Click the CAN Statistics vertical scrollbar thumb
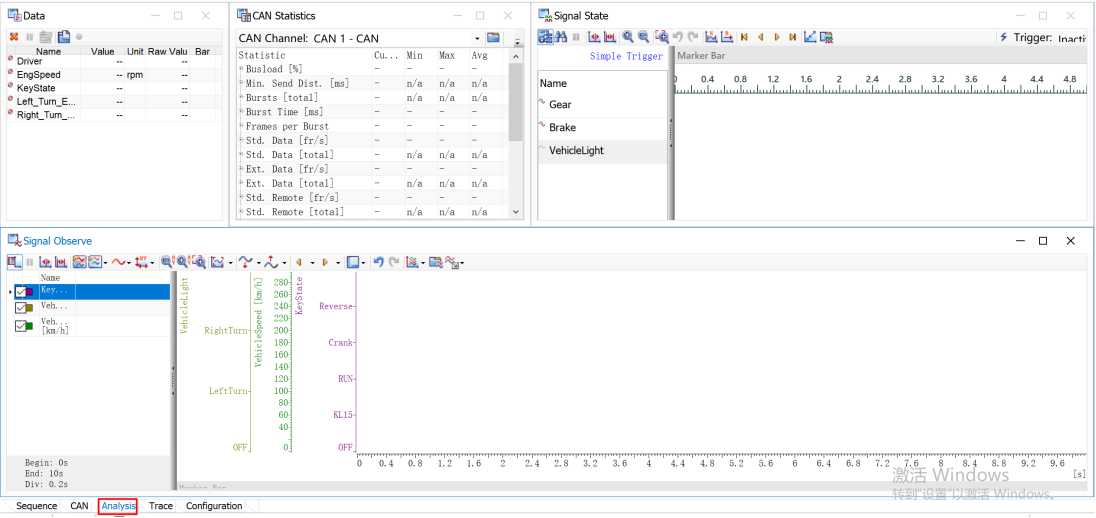The width and height of the screenshot is (1096, 518). pyautogui.click(x=516, y=102)
